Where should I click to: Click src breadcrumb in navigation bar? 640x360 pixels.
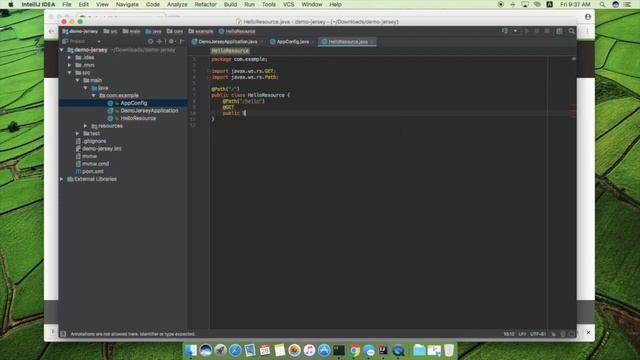[x=110, y=31]
